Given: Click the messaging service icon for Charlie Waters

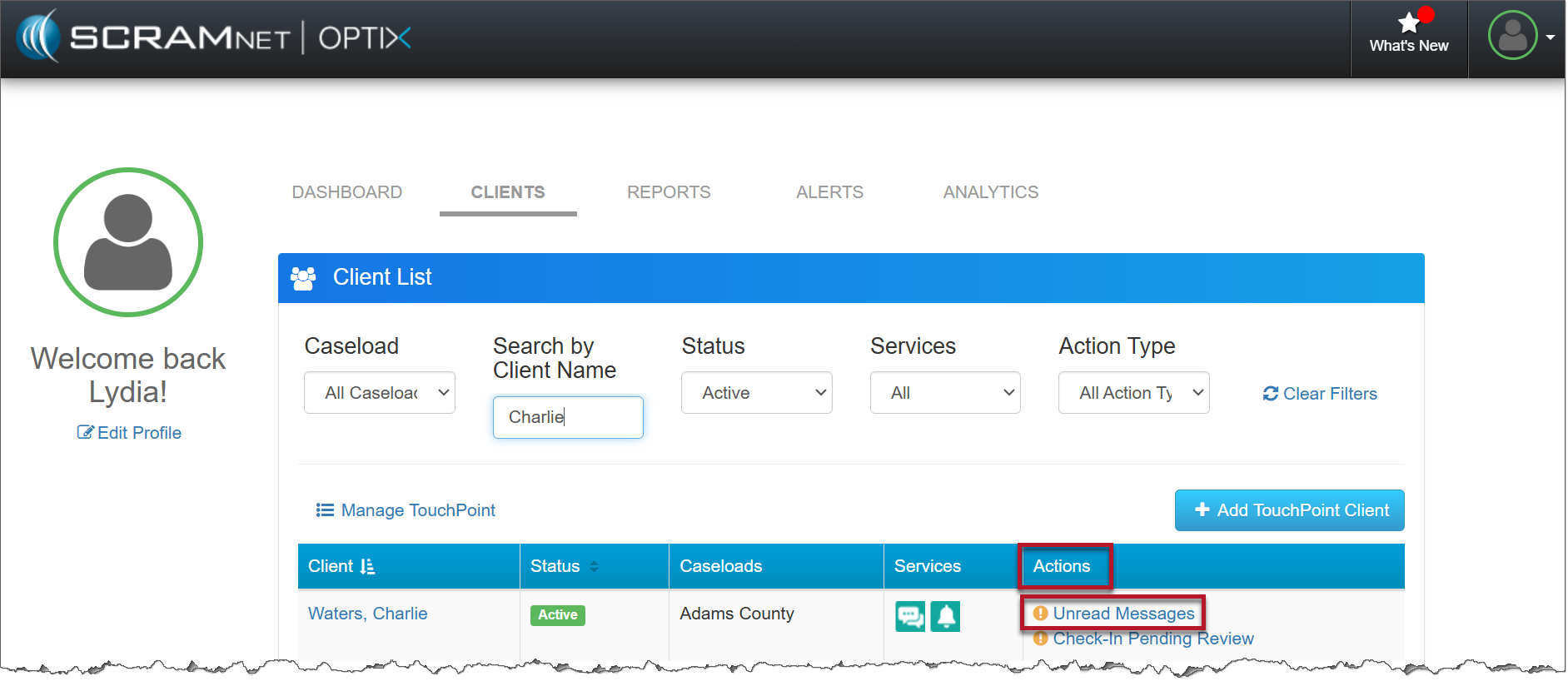Looking at the screenshot, I should tap(910, 616).
